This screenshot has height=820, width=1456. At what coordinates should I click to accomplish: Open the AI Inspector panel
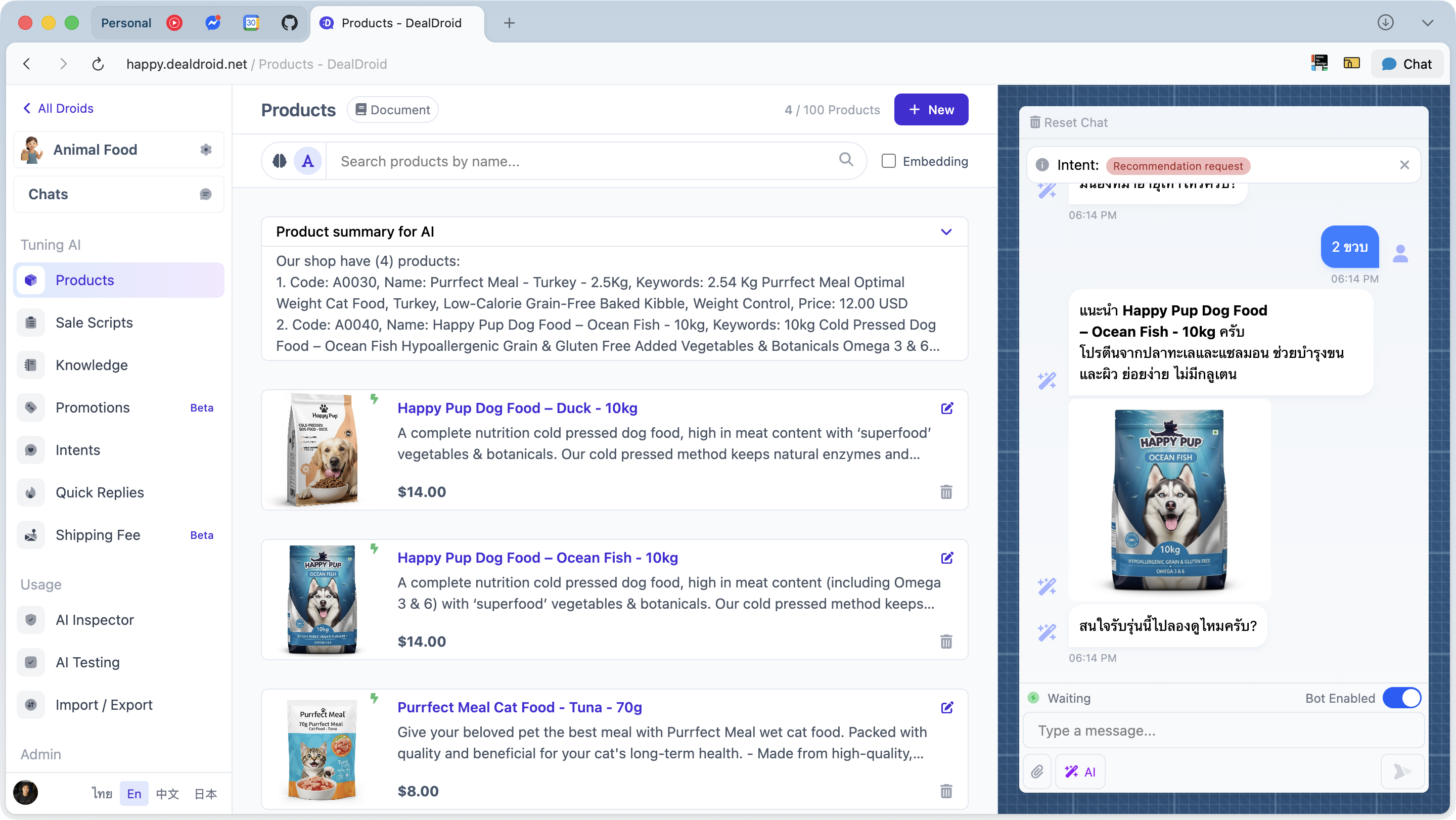[95, 620]
